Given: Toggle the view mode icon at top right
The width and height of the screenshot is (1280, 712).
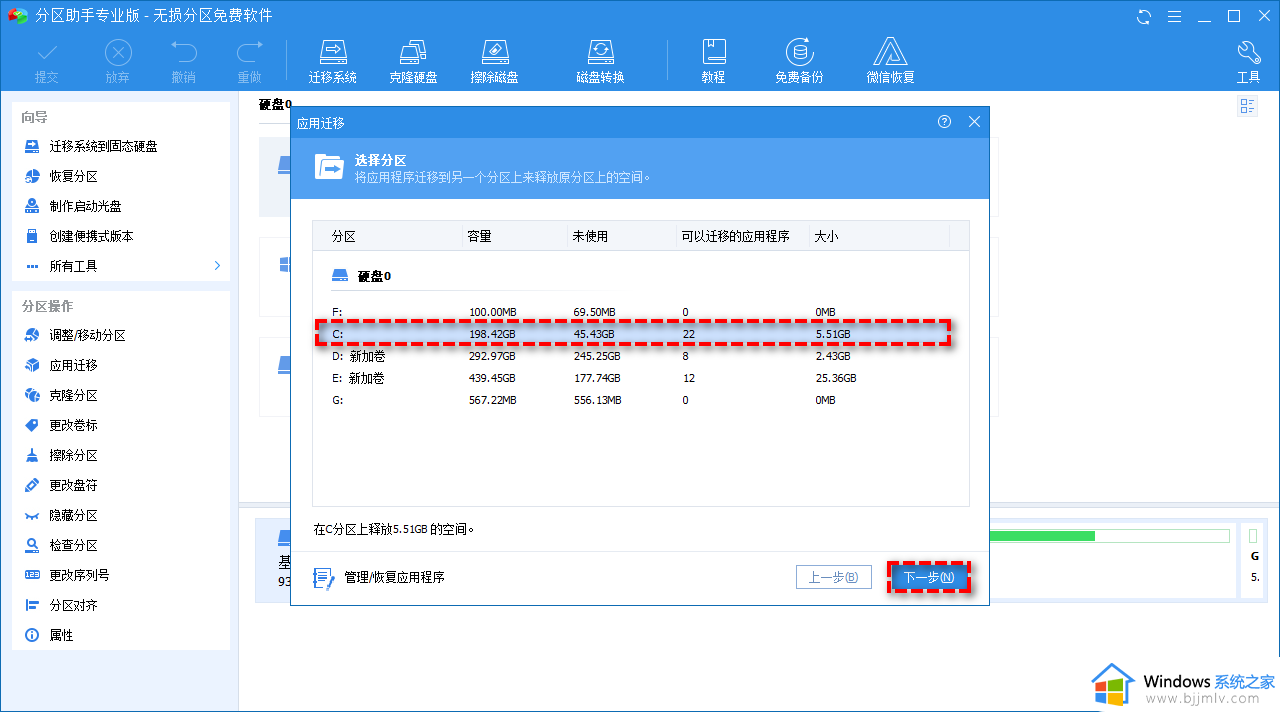Looking at the screenshot, I should click(1247, 106).
